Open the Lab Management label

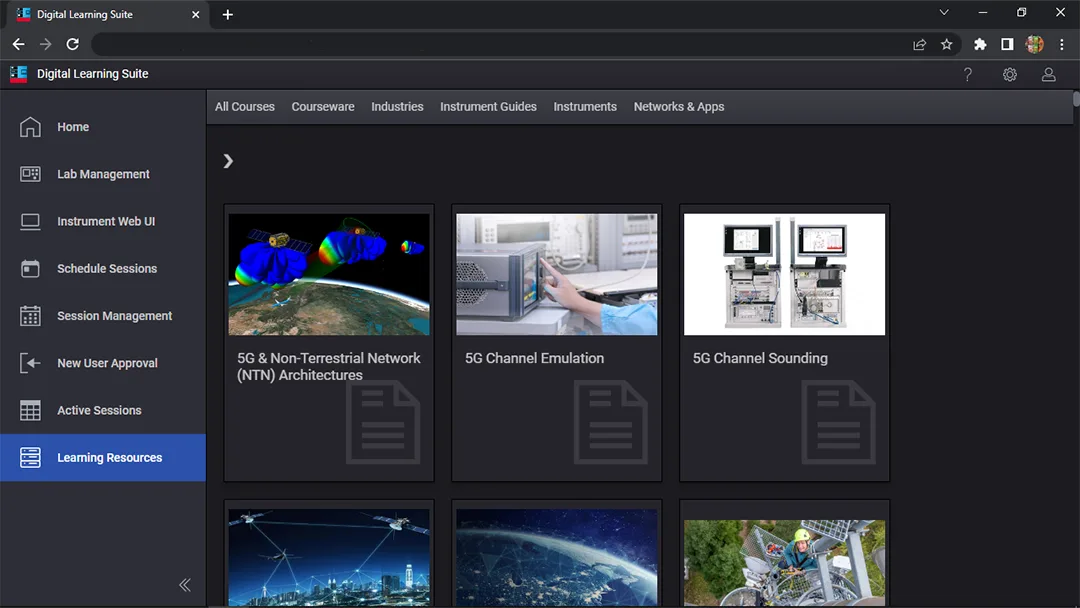[103, 174]
